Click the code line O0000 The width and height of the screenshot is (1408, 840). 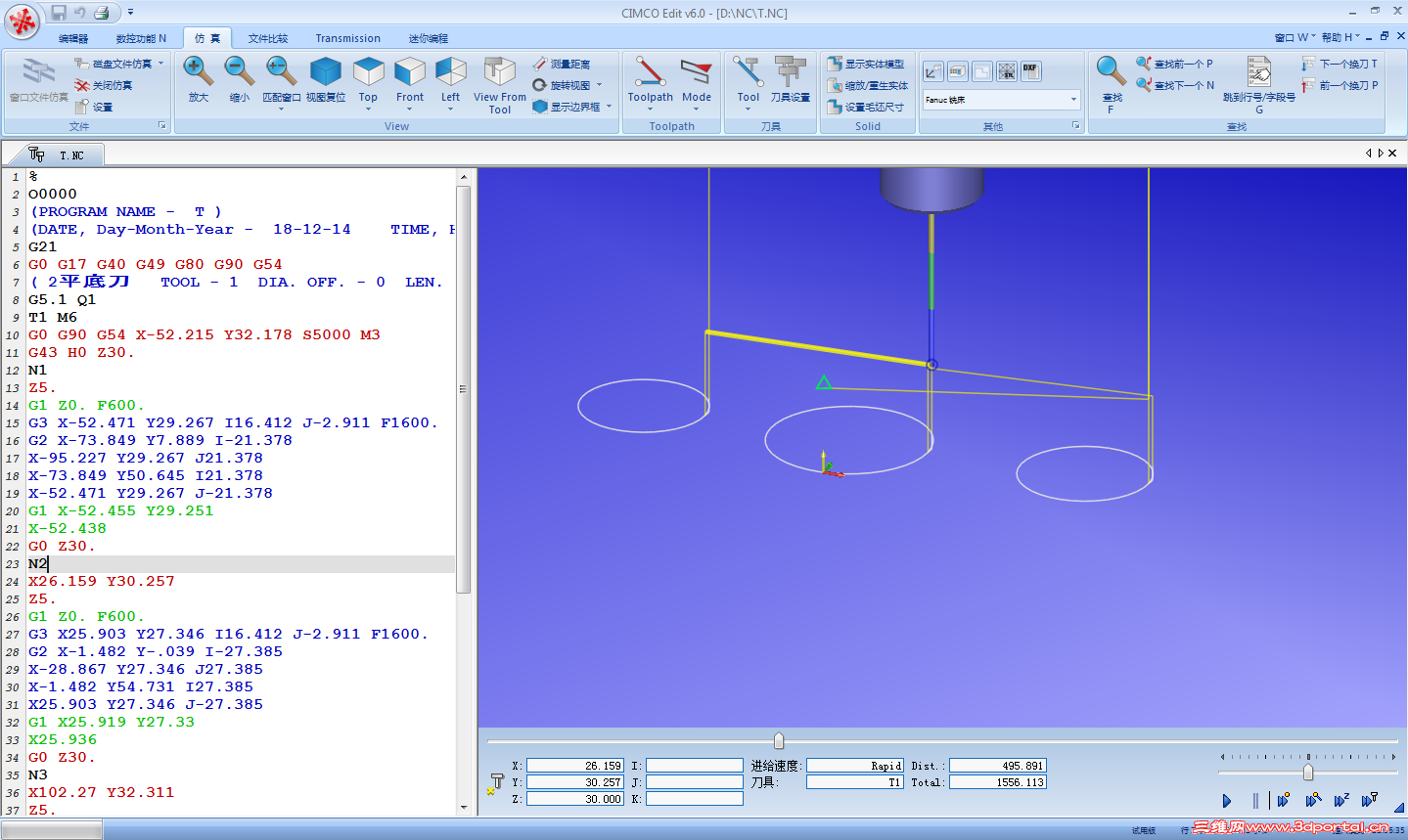[x=53, y=194]
